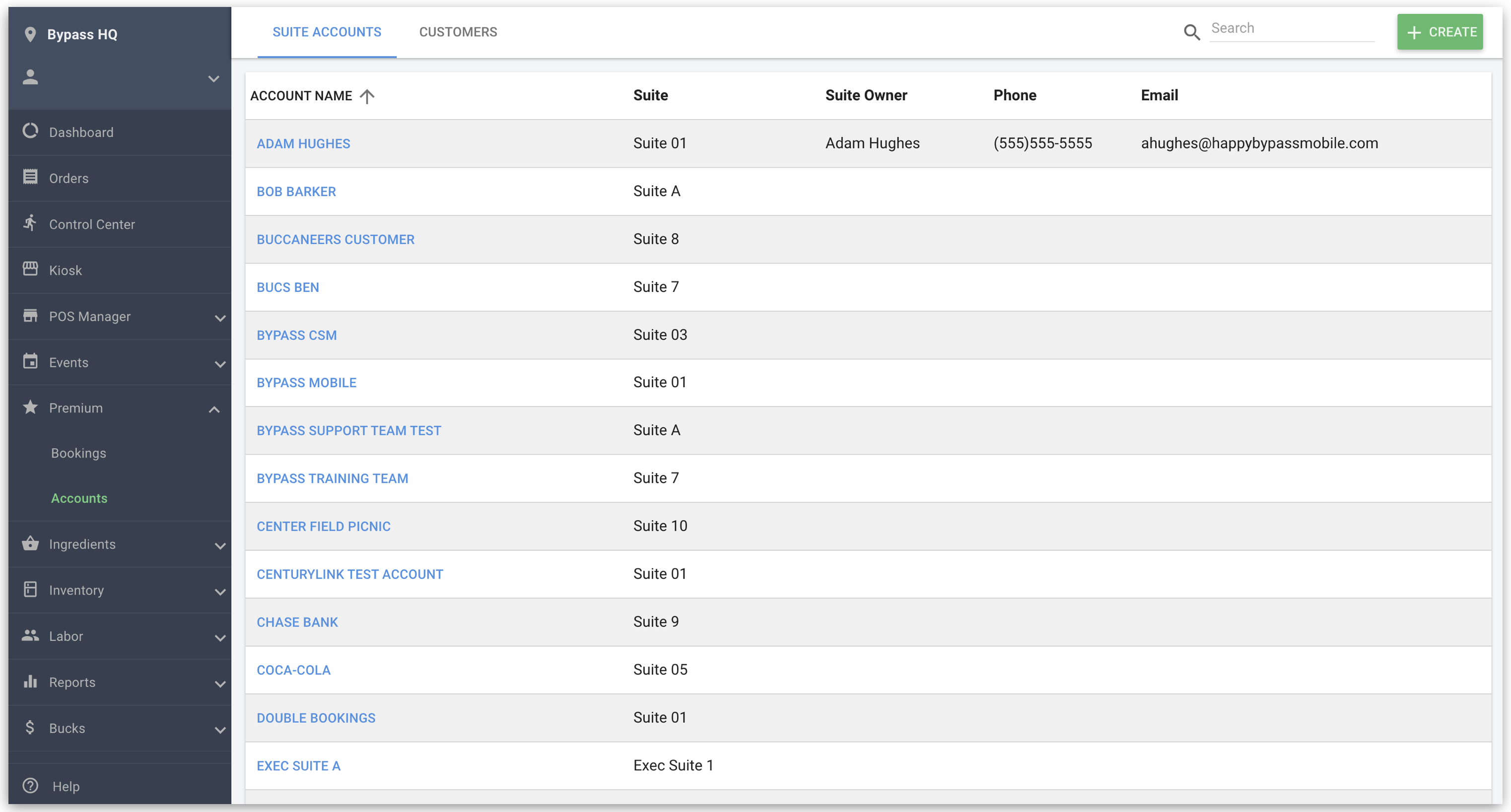Click into the Search input field

click(1292, 29)
